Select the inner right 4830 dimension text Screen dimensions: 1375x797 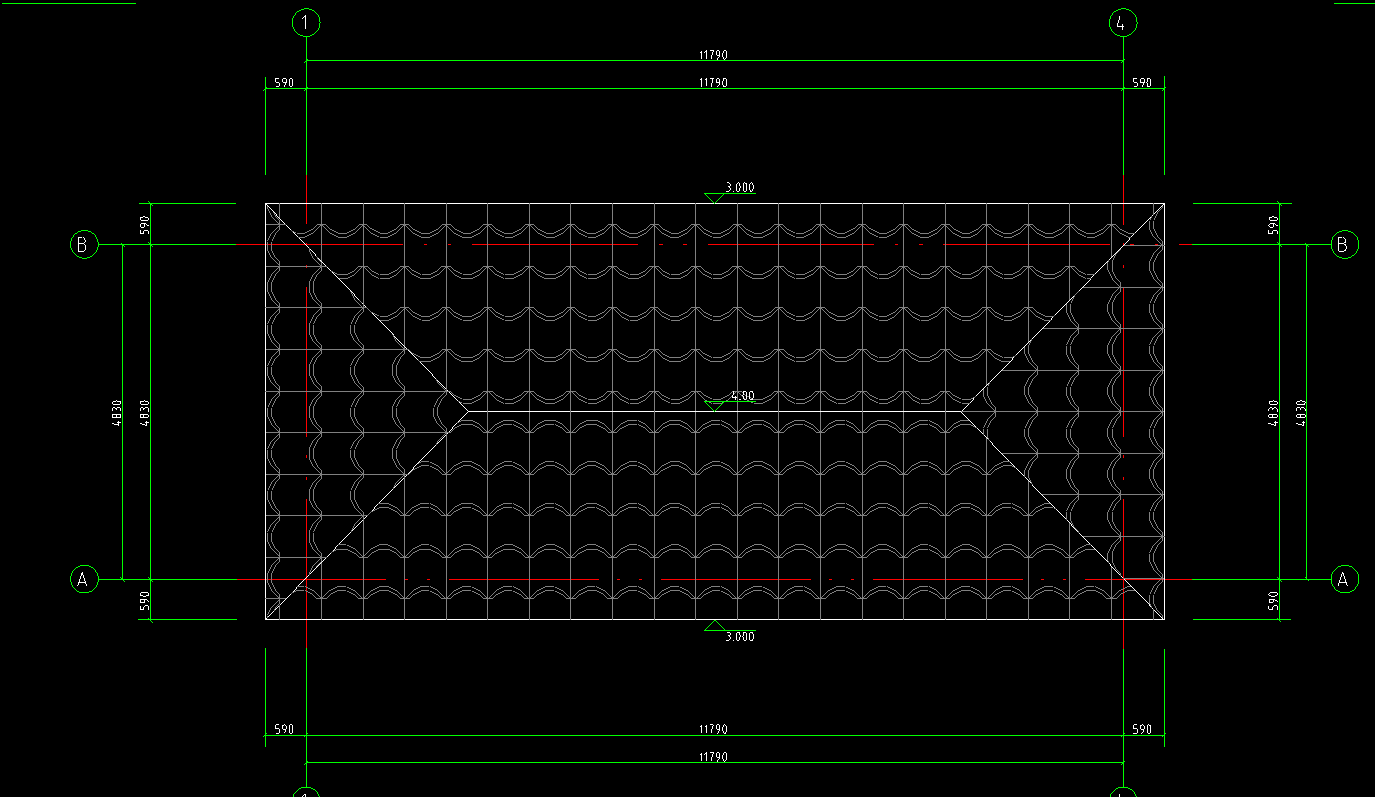pyautogui.click(x=1273, y=413)
